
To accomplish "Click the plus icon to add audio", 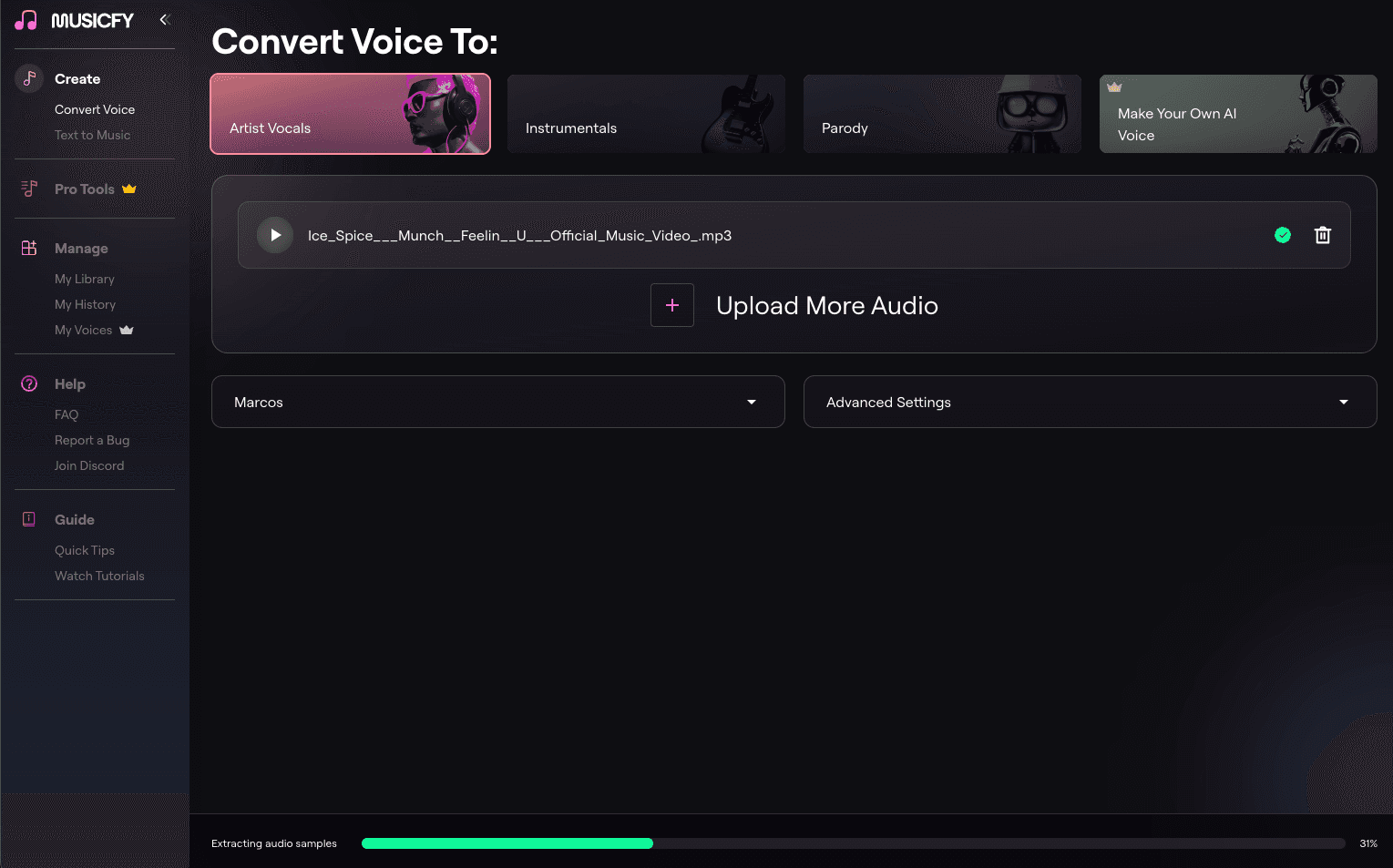I will click(671, 305).
